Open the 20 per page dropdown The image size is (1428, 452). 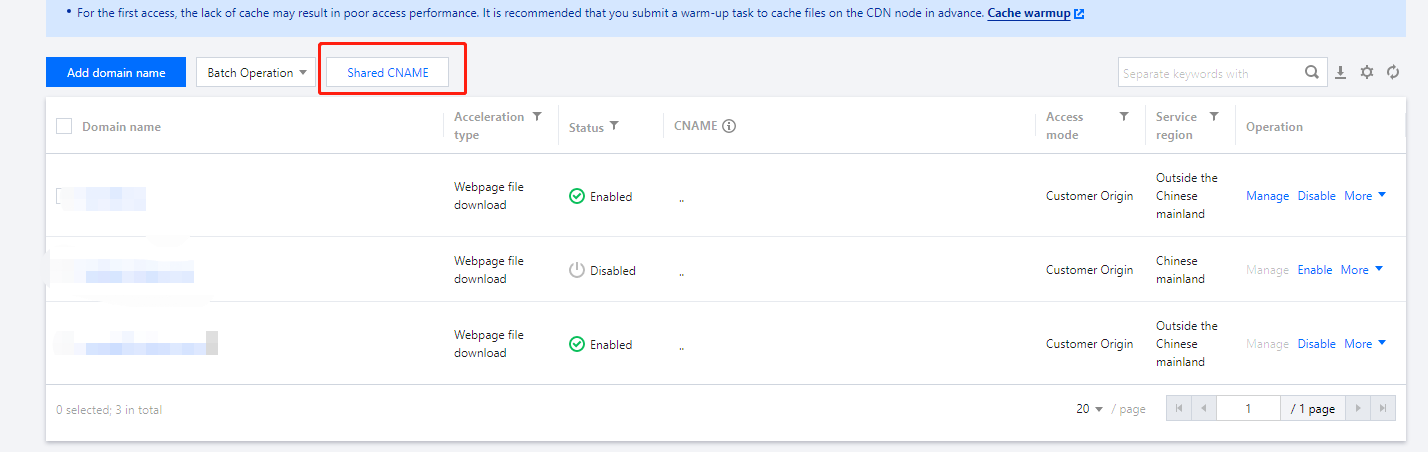(x=1089, y=409)
